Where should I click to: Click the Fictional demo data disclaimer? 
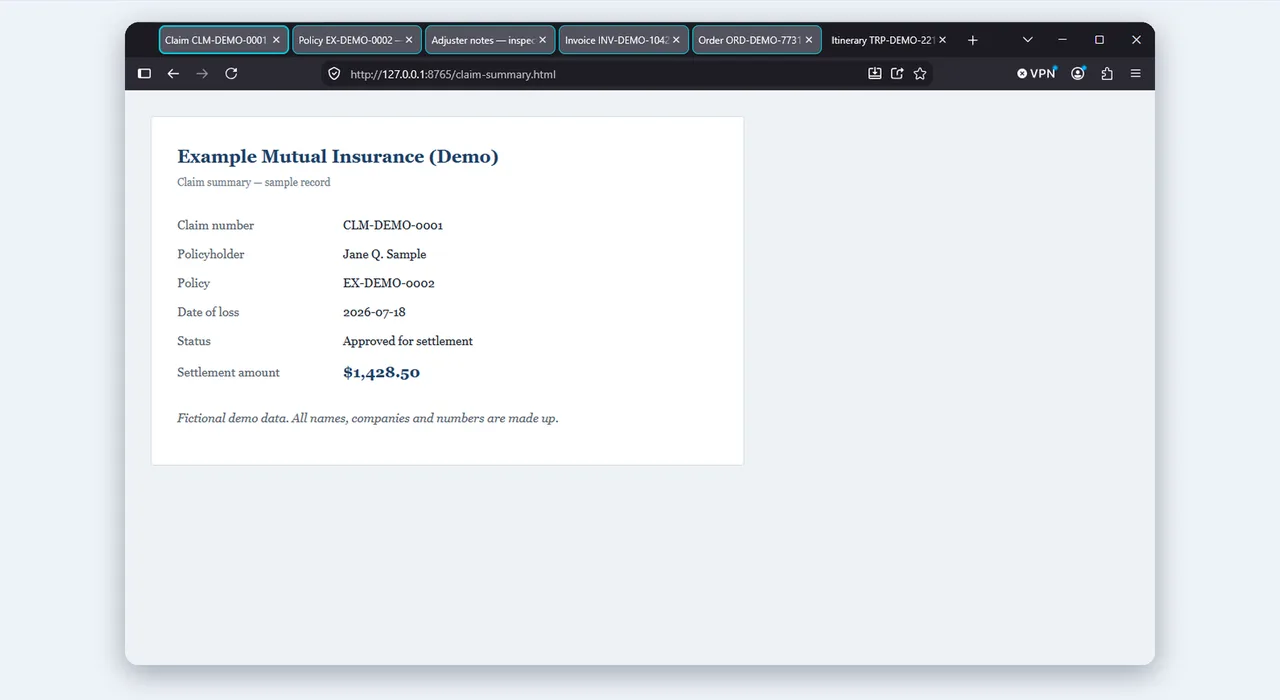368,418
